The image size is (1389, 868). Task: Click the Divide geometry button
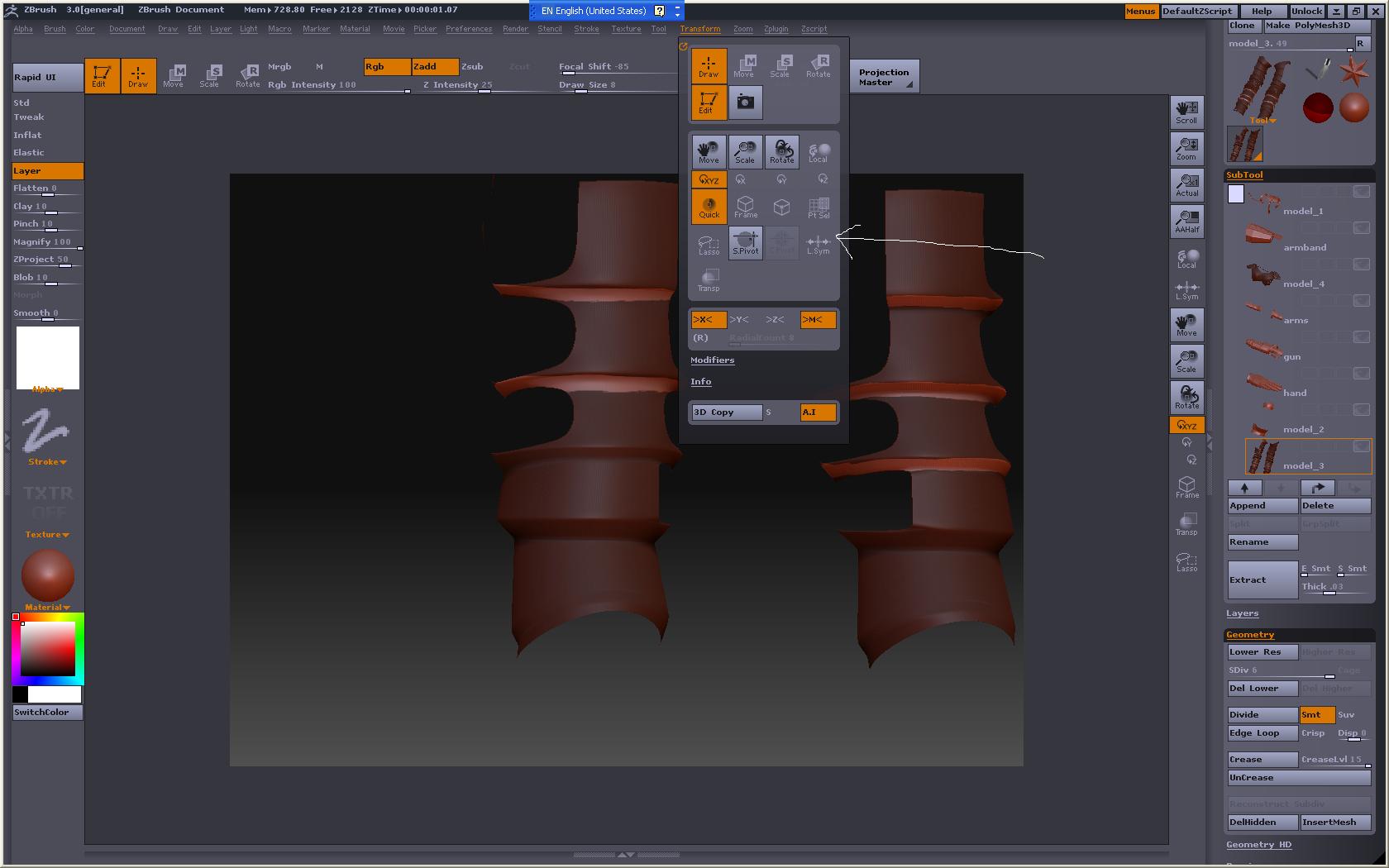pos(1262,715)
